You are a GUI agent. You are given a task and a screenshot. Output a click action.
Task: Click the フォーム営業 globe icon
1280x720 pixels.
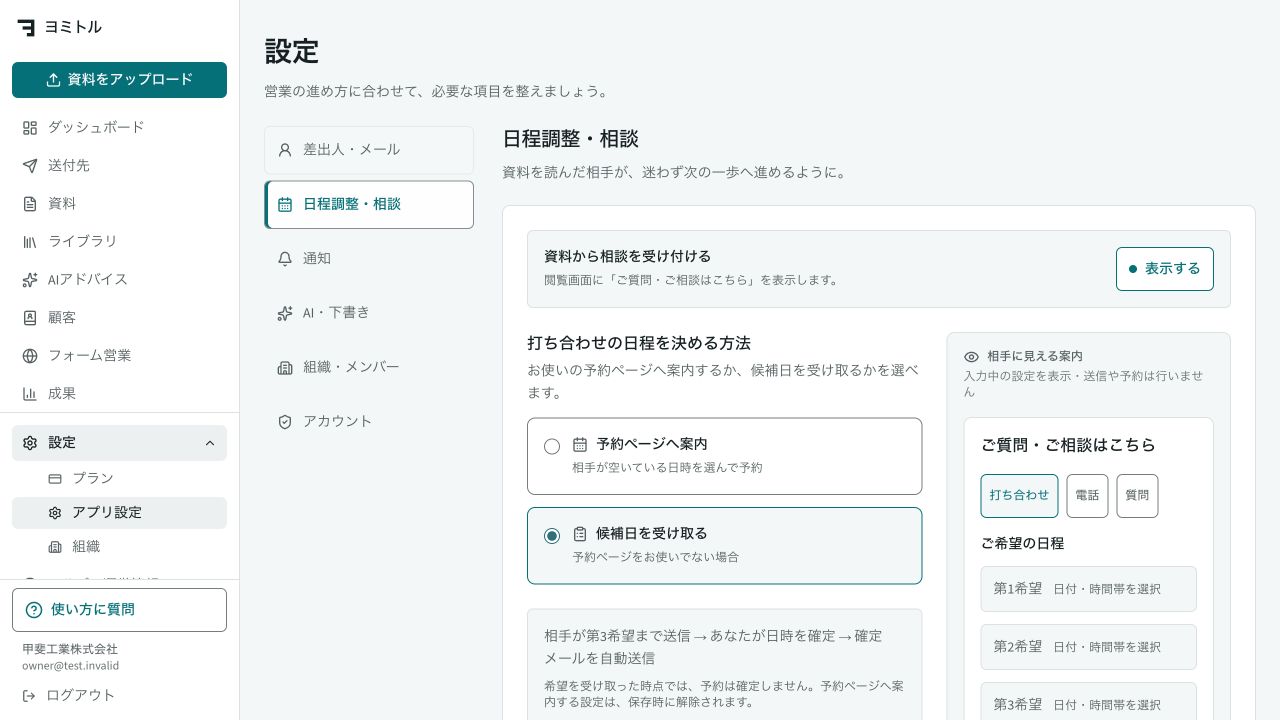(x=30, y=356)
